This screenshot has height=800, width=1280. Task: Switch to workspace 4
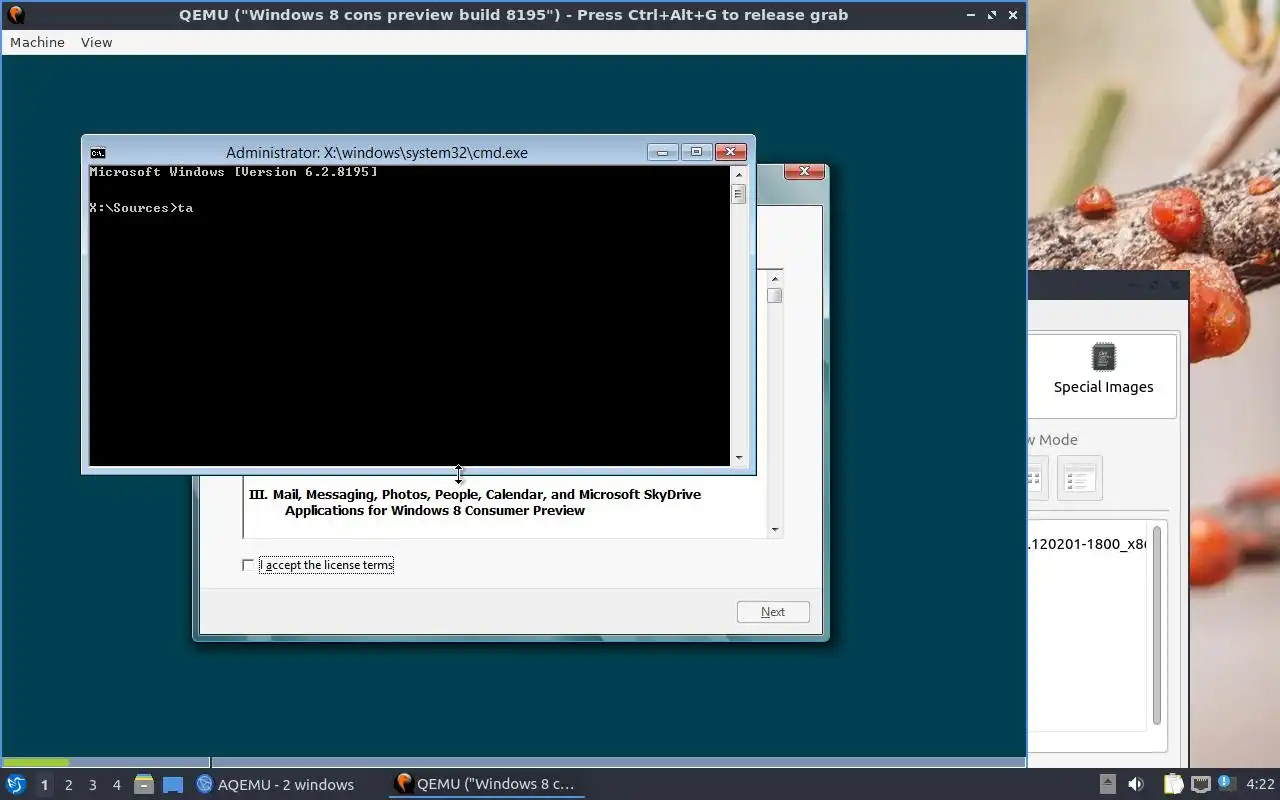point(116,785)
